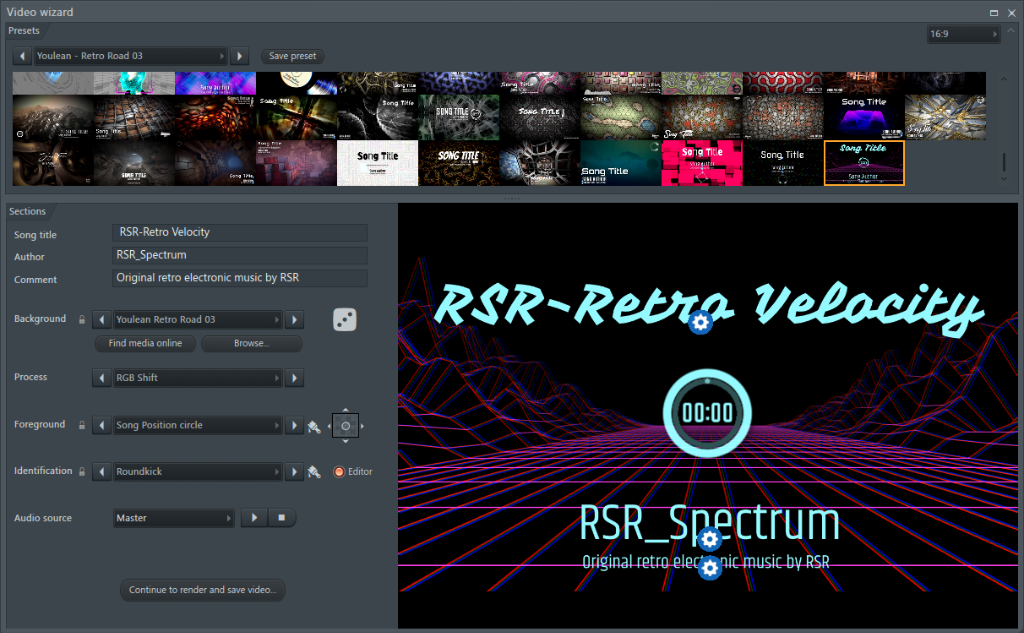Select the Sections tab header
The height and width of the screenshot is (633, 1024).
tap(27, 212)
